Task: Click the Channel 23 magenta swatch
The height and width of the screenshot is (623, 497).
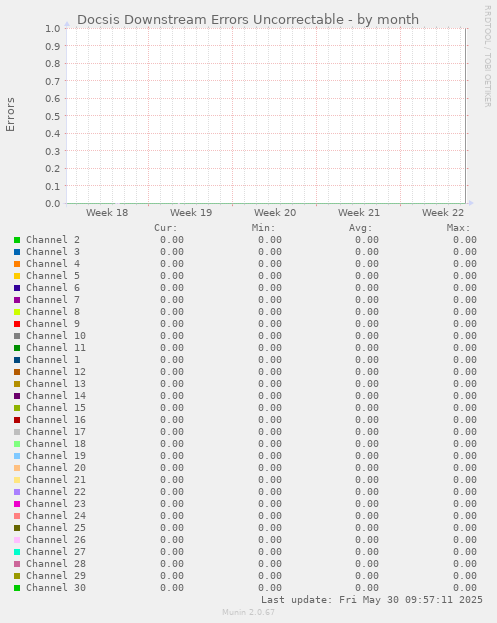Action: pos(17,504)
